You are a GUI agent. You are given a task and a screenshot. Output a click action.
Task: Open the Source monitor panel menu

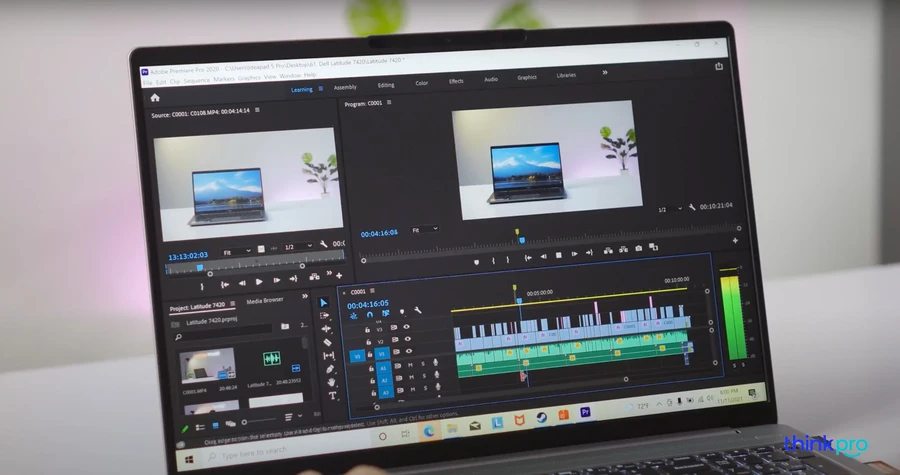[257, 110]
